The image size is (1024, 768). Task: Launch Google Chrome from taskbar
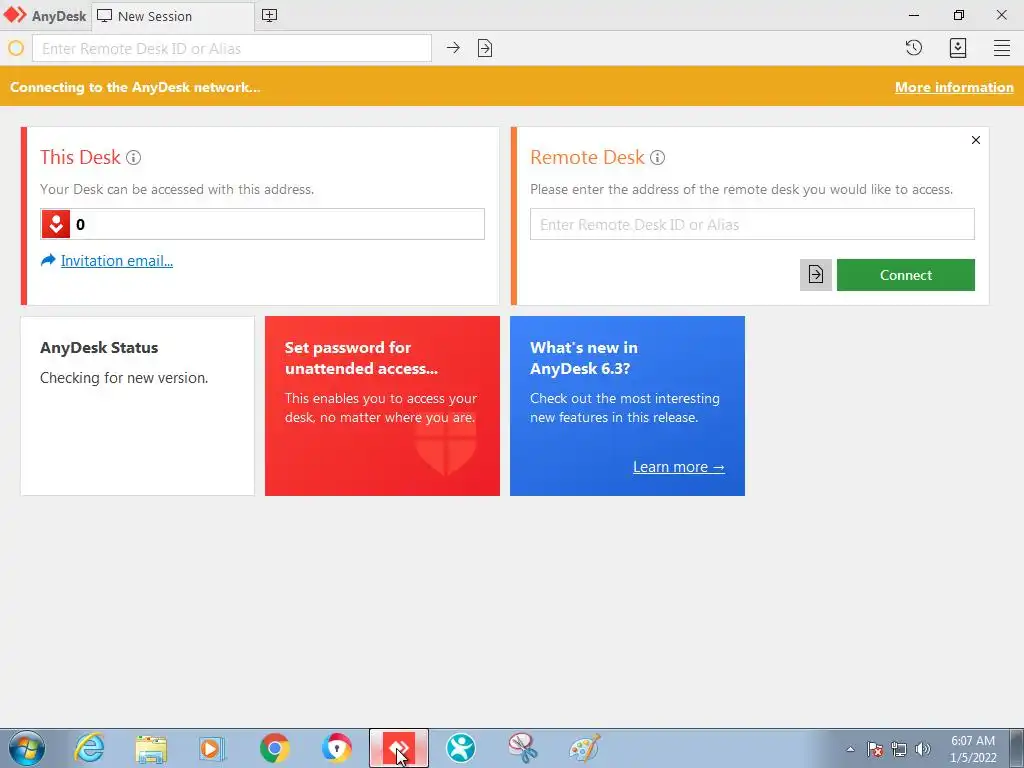tap(274, 748)
